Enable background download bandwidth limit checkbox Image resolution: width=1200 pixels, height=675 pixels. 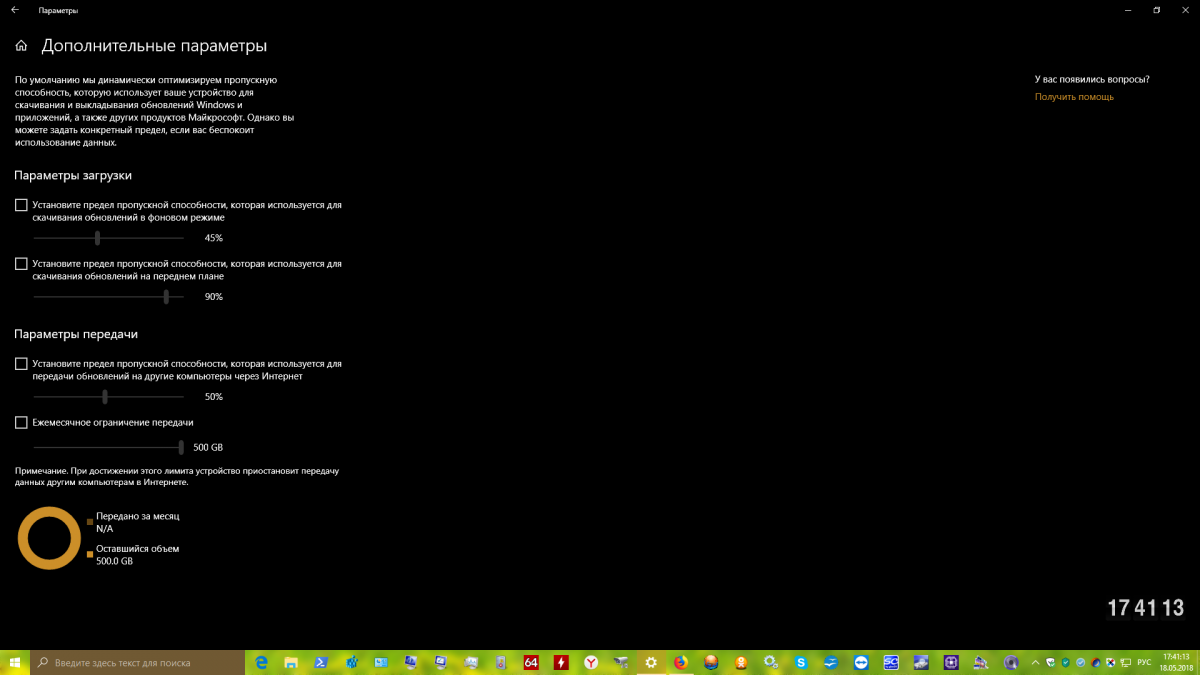pos(21,205)
